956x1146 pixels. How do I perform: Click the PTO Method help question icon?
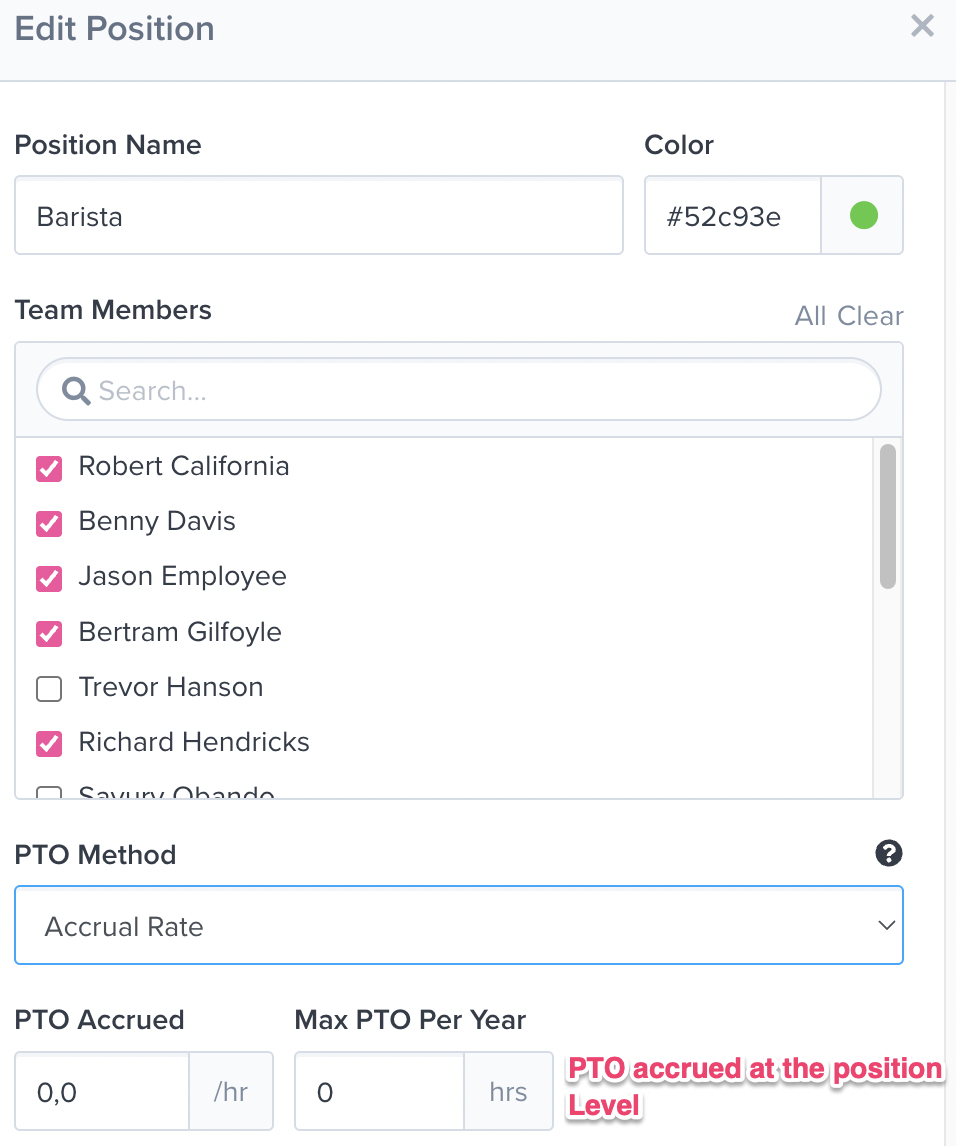[888, 853]
